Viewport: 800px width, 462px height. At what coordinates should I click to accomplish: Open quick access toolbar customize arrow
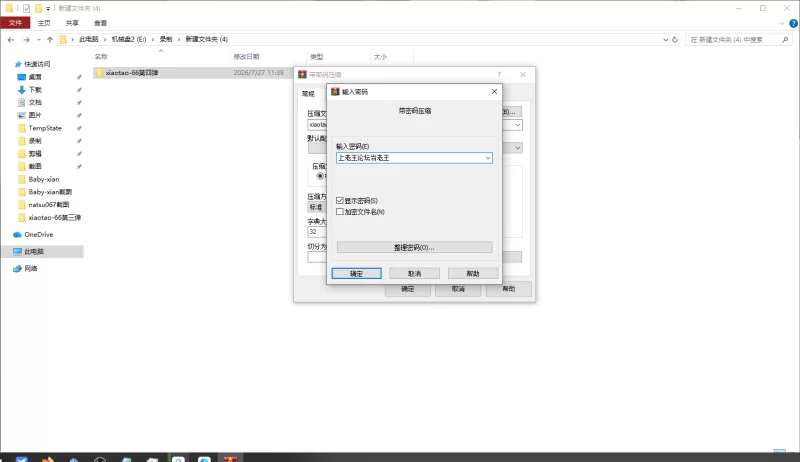48,9
